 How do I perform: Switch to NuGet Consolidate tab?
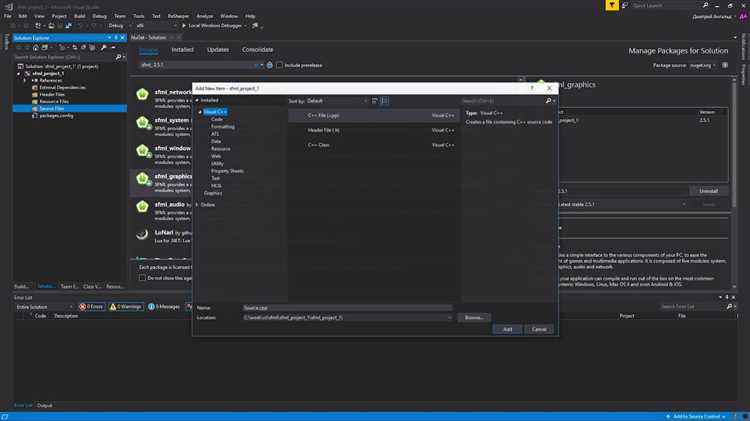(x=257, y=50)
